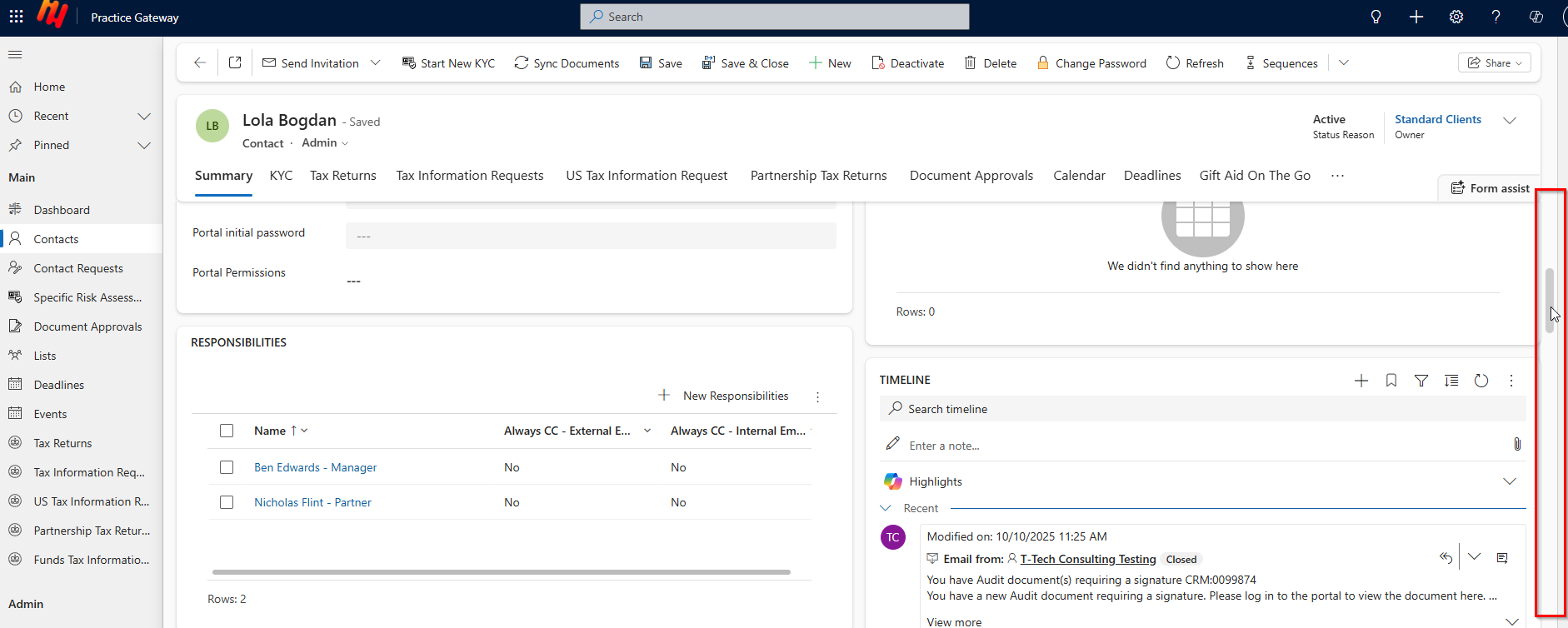This screenshot has height=628, width=1568.
Task: Click the Deactivate command
Action: [x=907, y=63]
